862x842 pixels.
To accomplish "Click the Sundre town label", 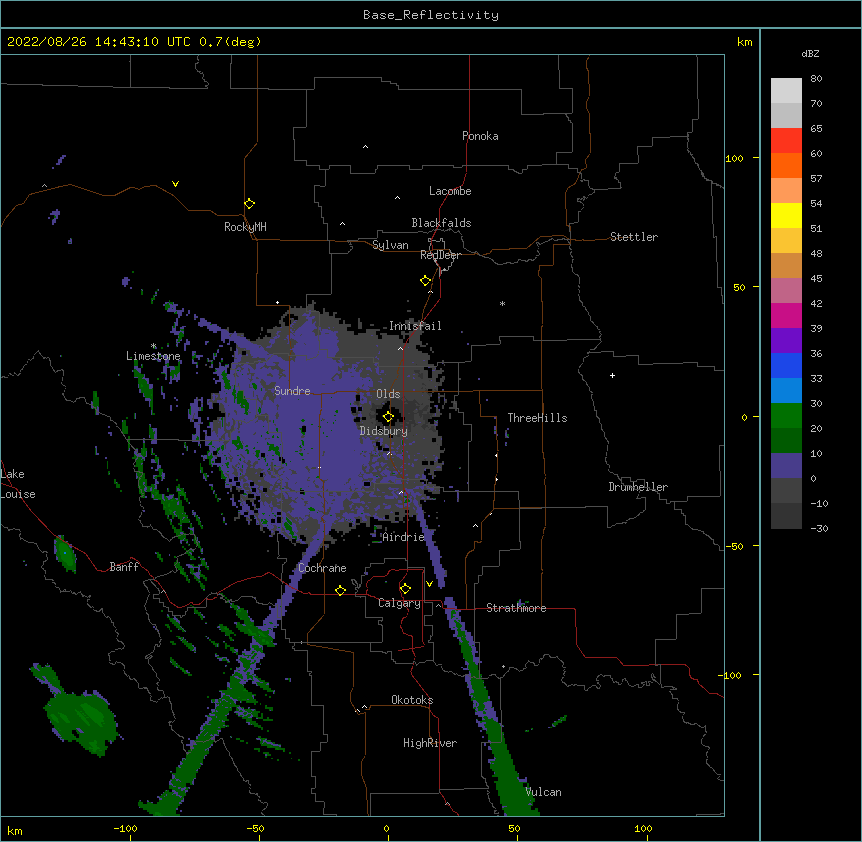I will point(292,391).
